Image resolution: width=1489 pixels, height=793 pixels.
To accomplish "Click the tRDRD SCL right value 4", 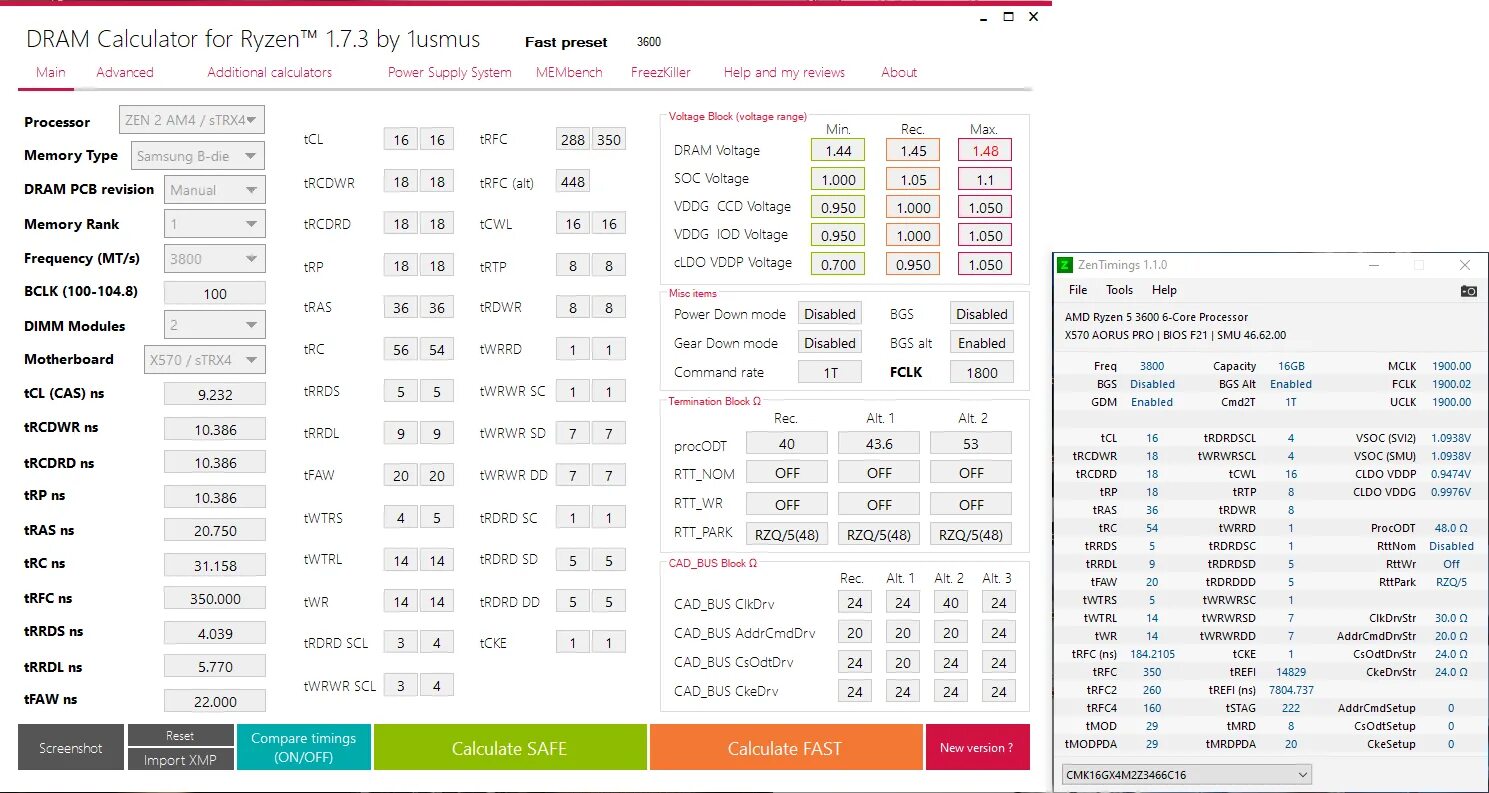I will 437,642.
